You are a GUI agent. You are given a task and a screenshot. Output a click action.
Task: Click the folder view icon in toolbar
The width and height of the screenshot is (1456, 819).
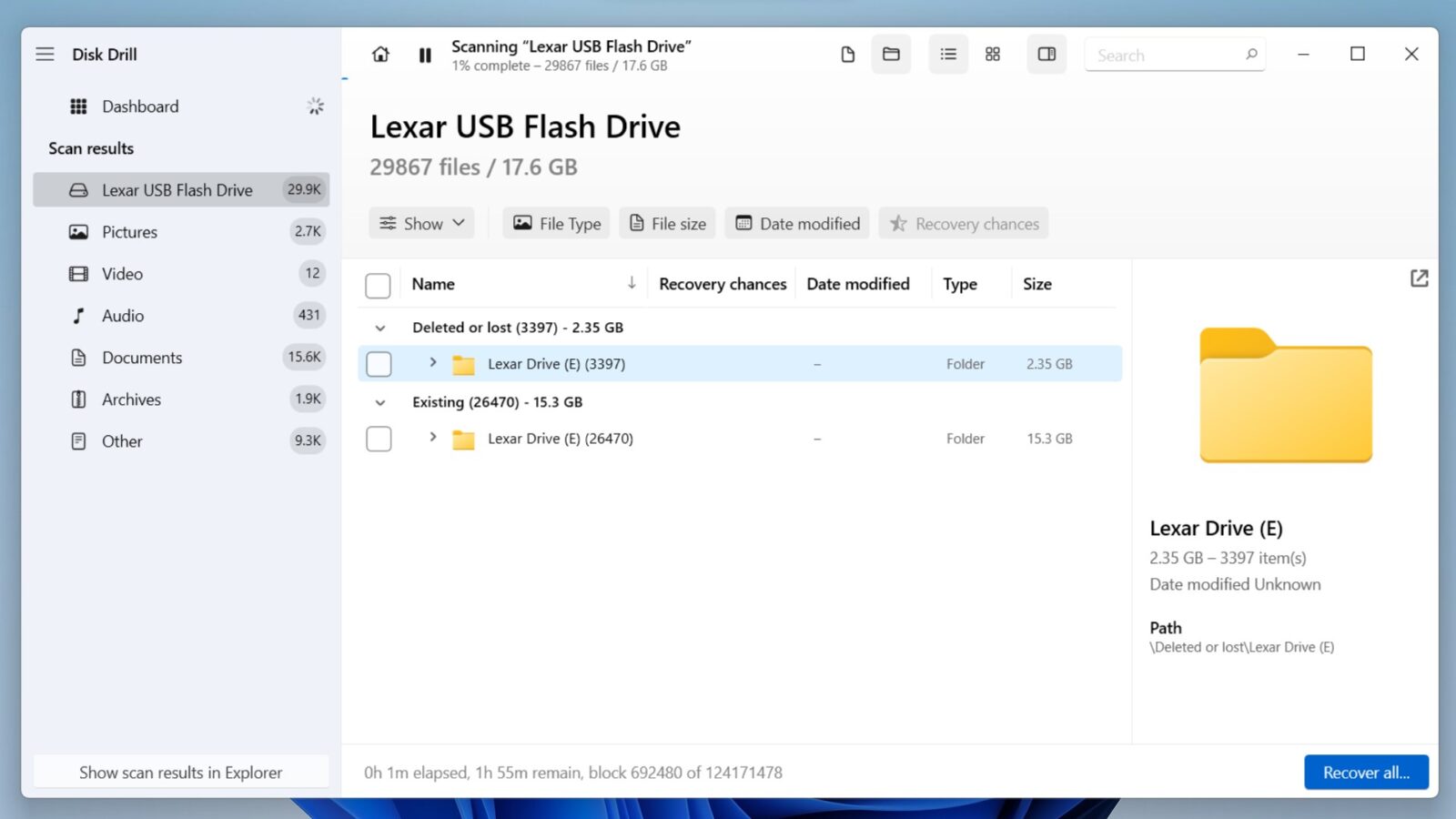(x=890, y=55)
